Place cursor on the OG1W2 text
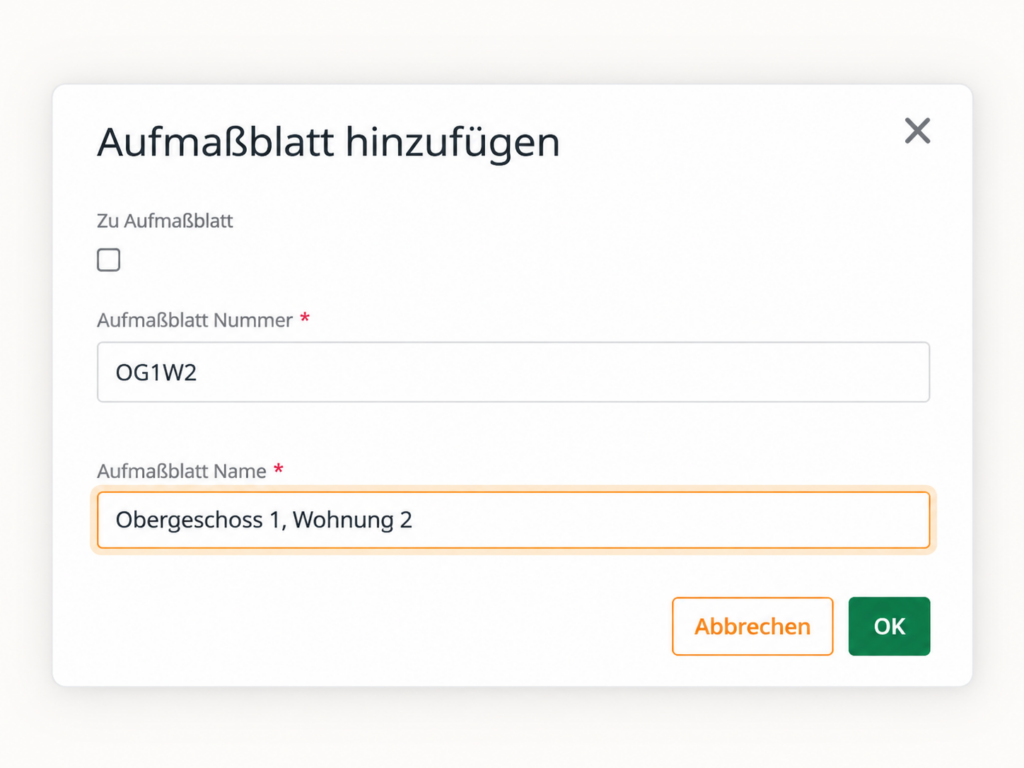This screenshot has height=768, width=1024. [156, 373]
